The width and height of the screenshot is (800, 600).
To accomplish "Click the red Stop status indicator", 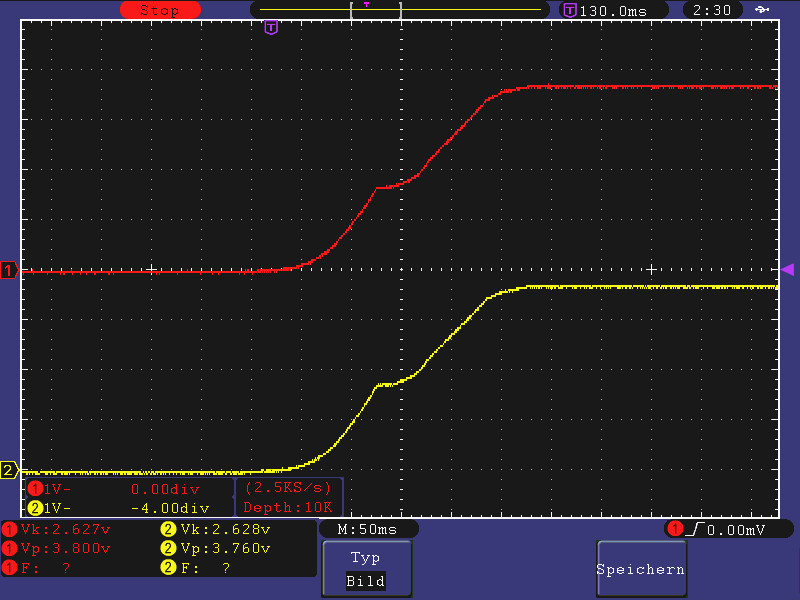I will (158, 10).
